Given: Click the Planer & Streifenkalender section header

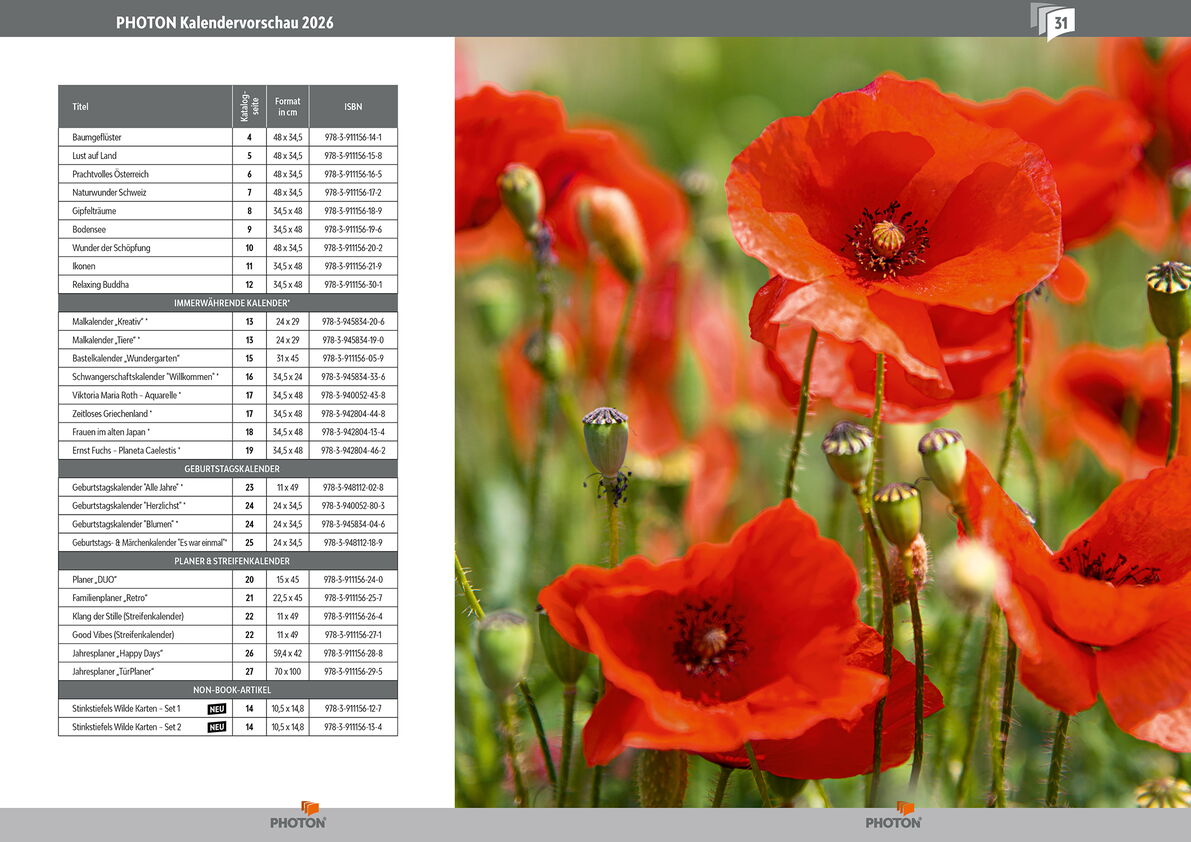Looking at the screenshot, I should click(228, 561).
